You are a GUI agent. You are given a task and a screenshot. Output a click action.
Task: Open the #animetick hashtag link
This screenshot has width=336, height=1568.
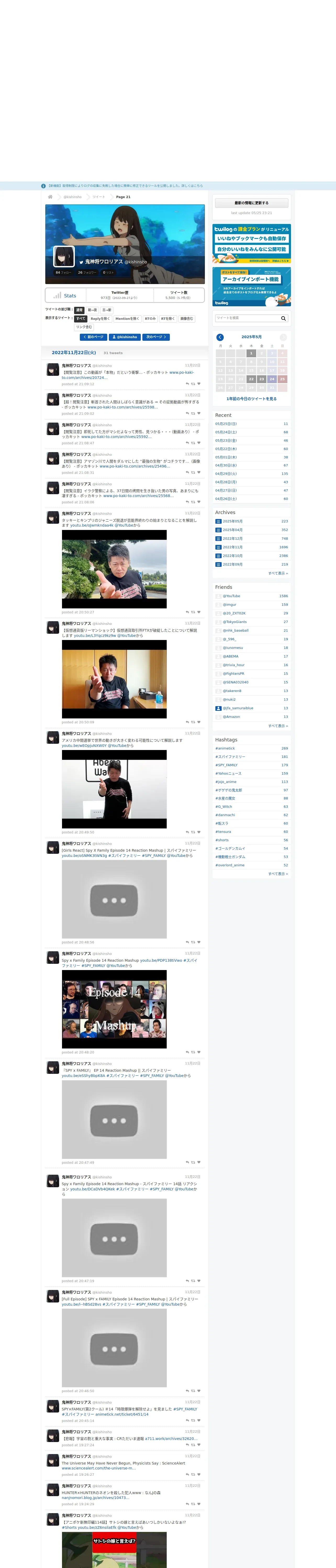click(x=225, y=748)
